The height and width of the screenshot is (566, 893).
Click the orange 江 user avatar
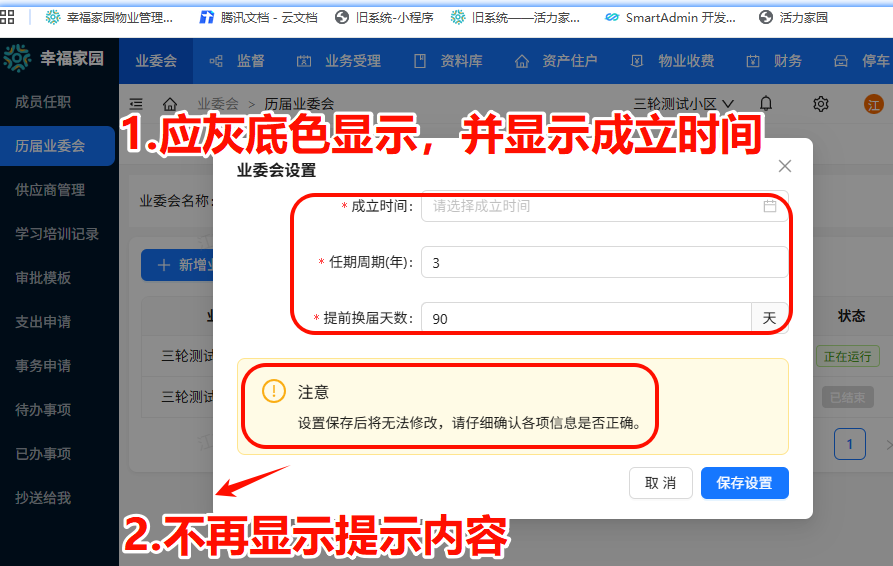coord(874,104)
